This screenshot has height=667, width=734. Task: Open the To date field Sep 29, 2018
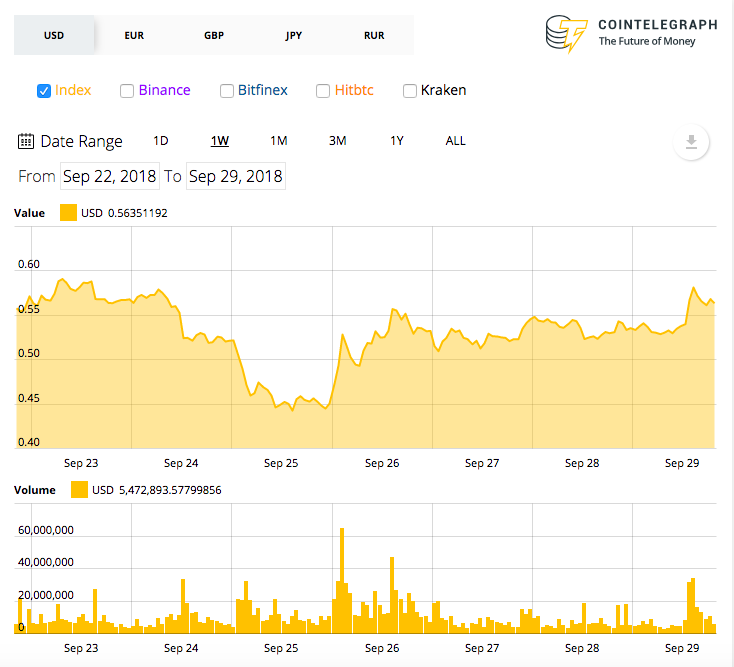pos(235,176)
